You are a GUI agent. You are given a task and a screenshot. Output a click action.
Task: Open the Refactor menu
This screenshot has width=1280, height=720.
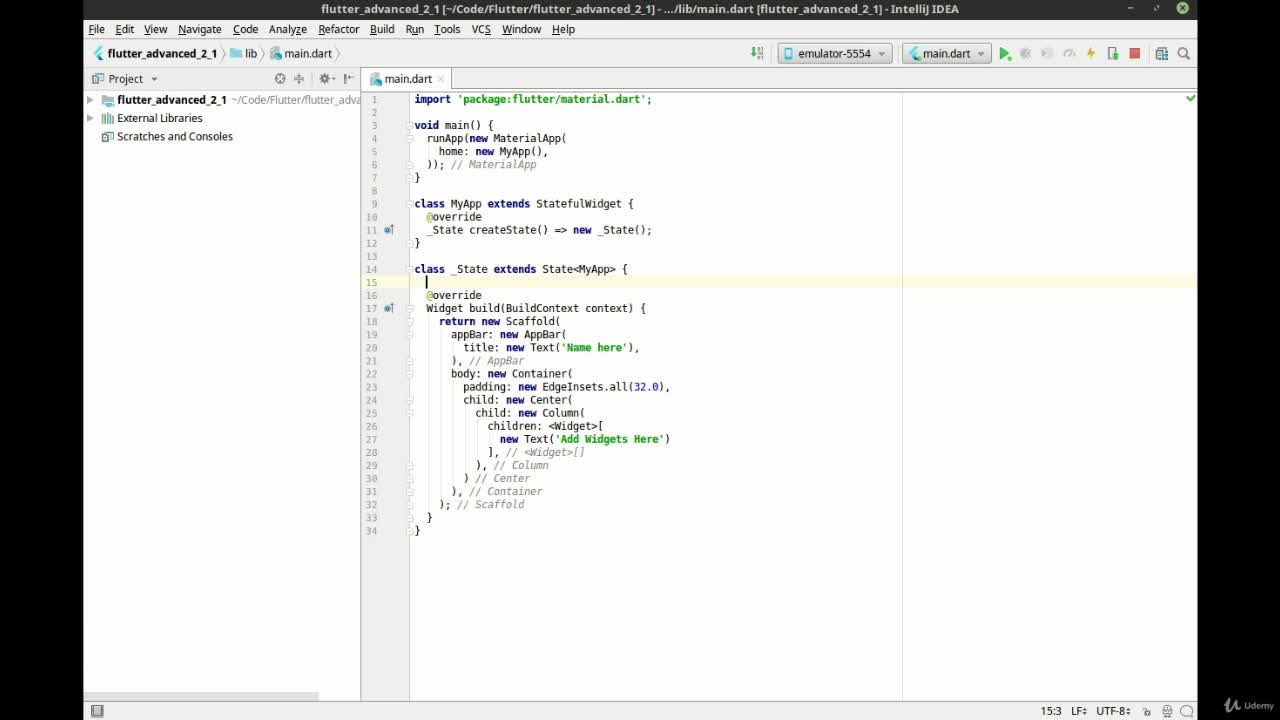pyautogui.click(x=338, y=29)
